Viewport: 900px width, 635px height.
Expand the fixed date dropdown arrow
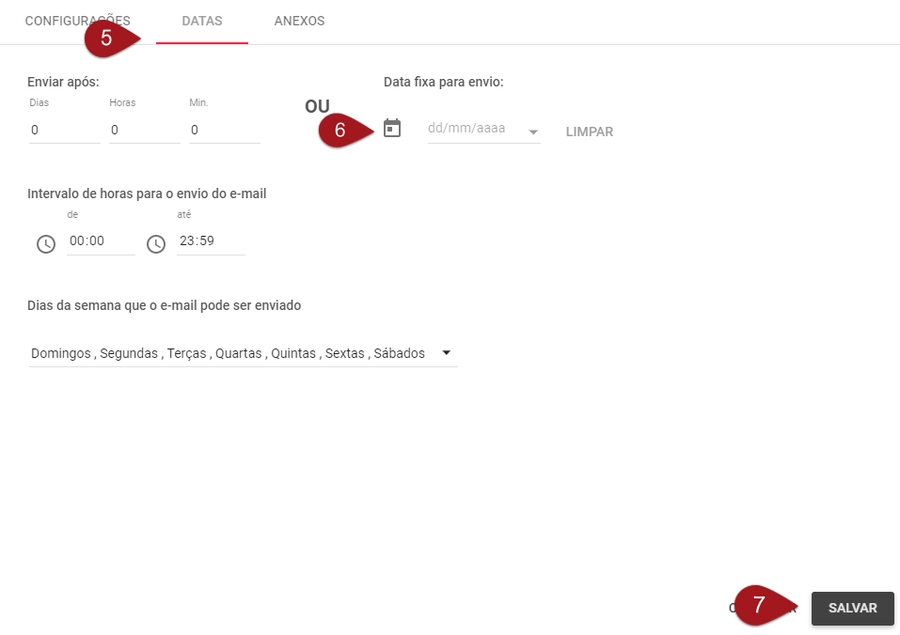[x=533, y=132]
